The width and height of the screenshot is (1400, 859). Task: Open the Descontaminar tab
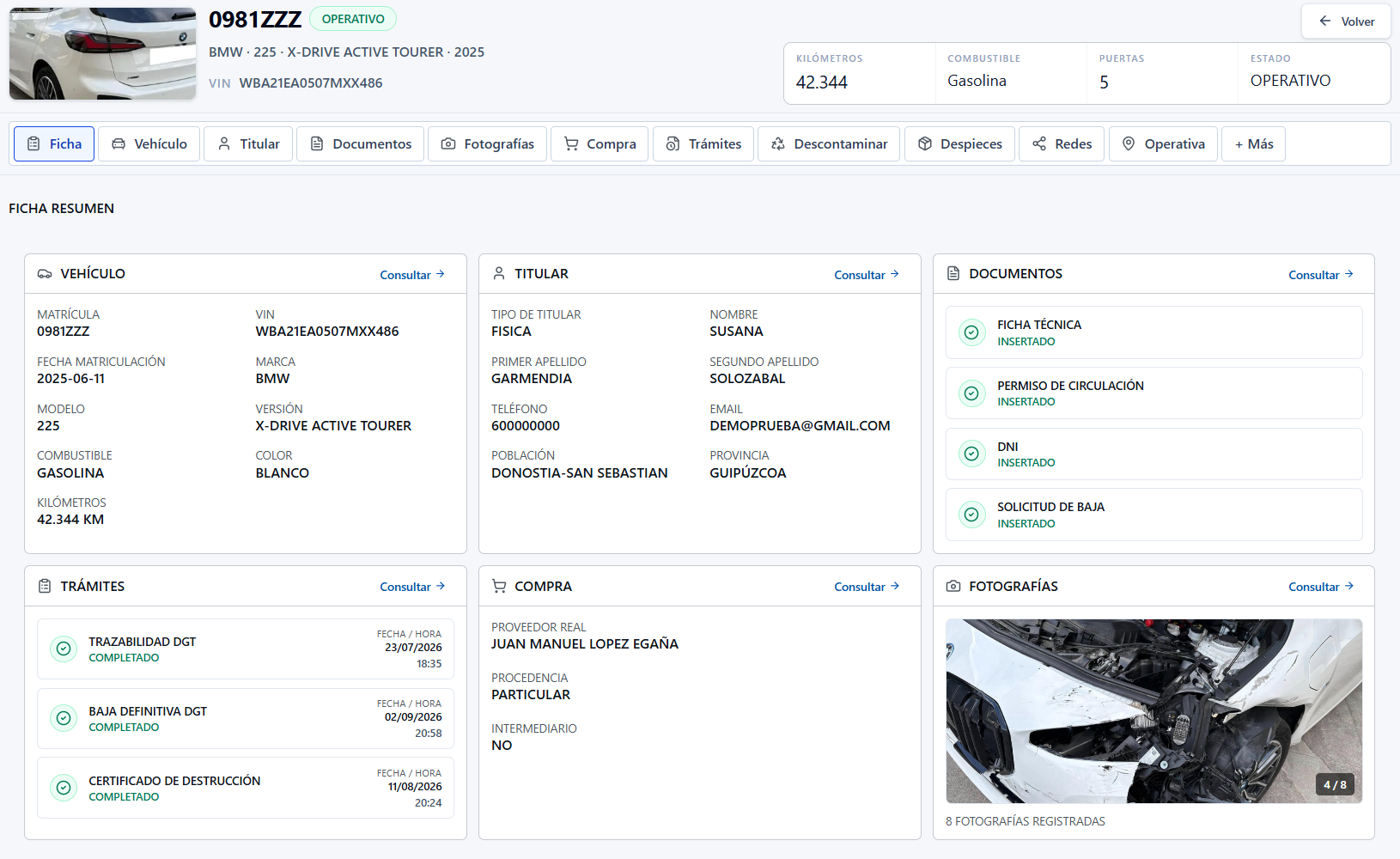[829, 144]
